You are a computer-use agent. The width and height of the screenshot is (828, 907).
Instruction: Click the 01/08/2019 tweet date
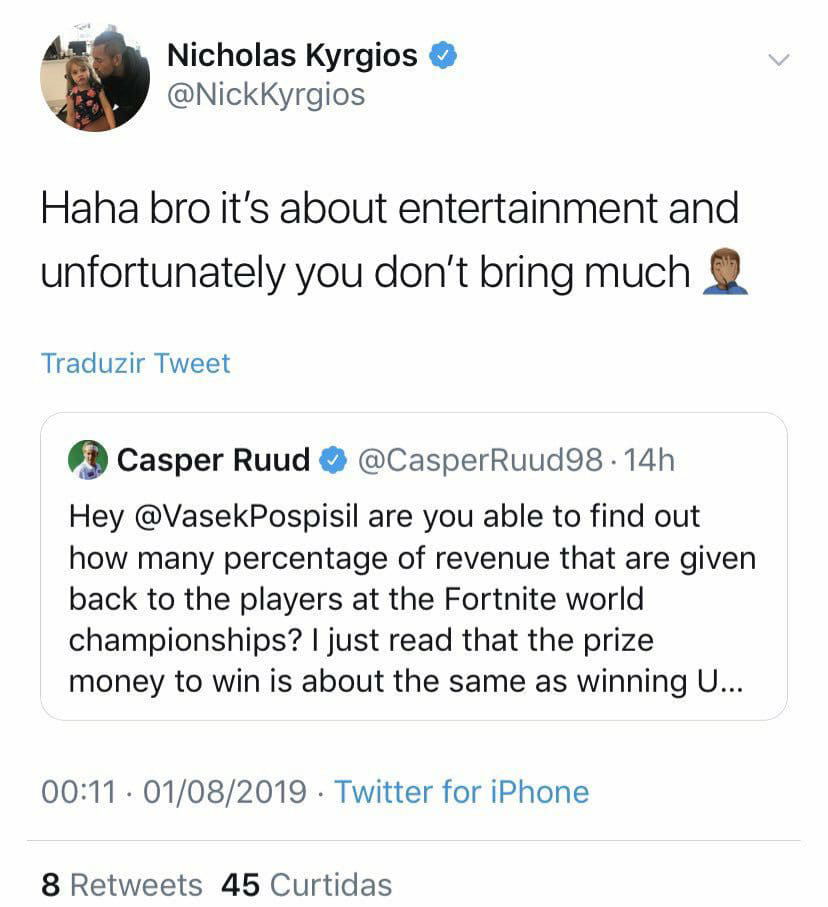pyautogui.click(x=225, y=792)
